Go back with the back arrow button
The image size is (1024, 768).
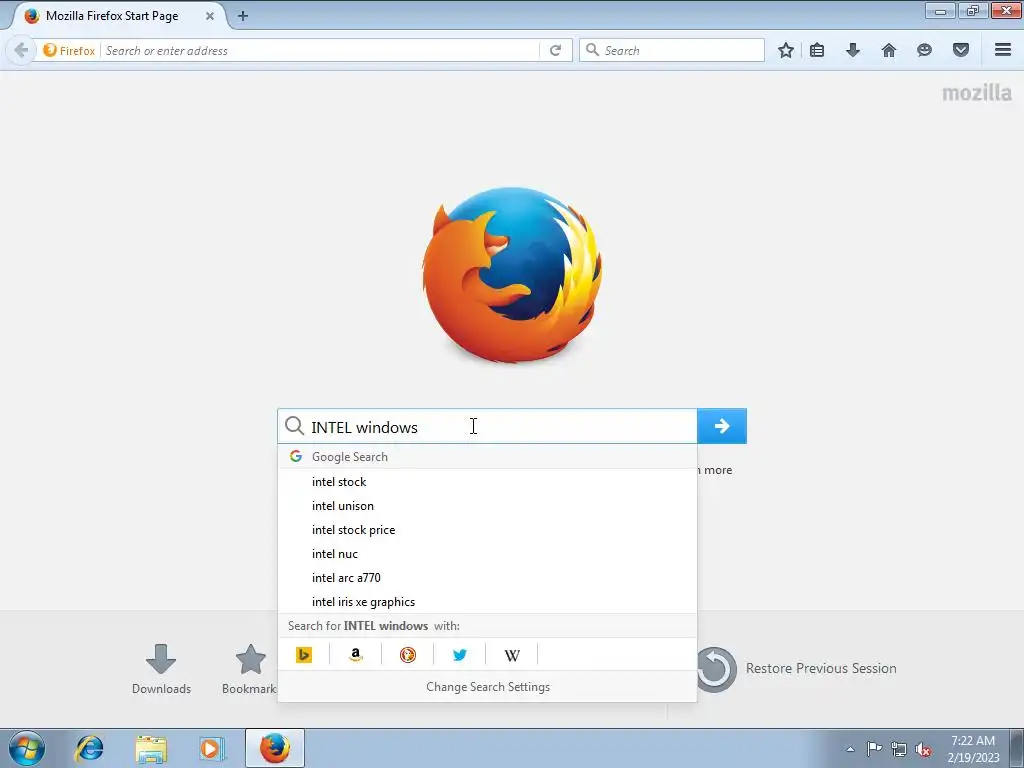(x=21, y=50)
